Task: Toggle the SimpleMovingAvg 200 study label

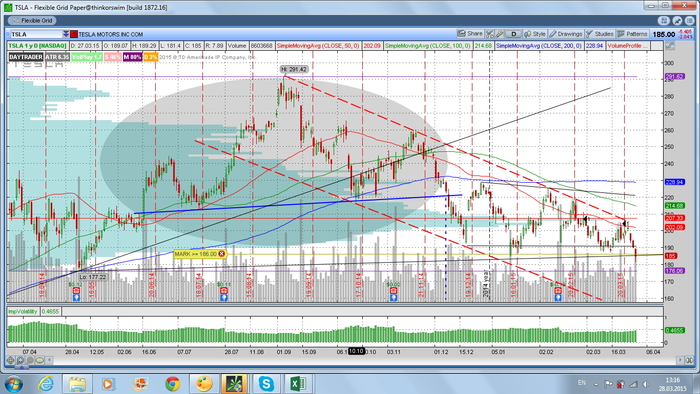Action: (x=539, y=46)
